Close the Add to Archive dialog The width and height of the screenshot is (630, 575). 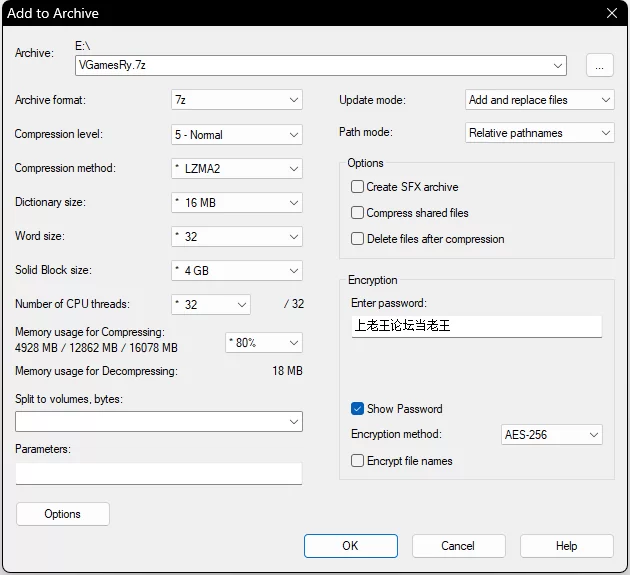tap(611, 13)
